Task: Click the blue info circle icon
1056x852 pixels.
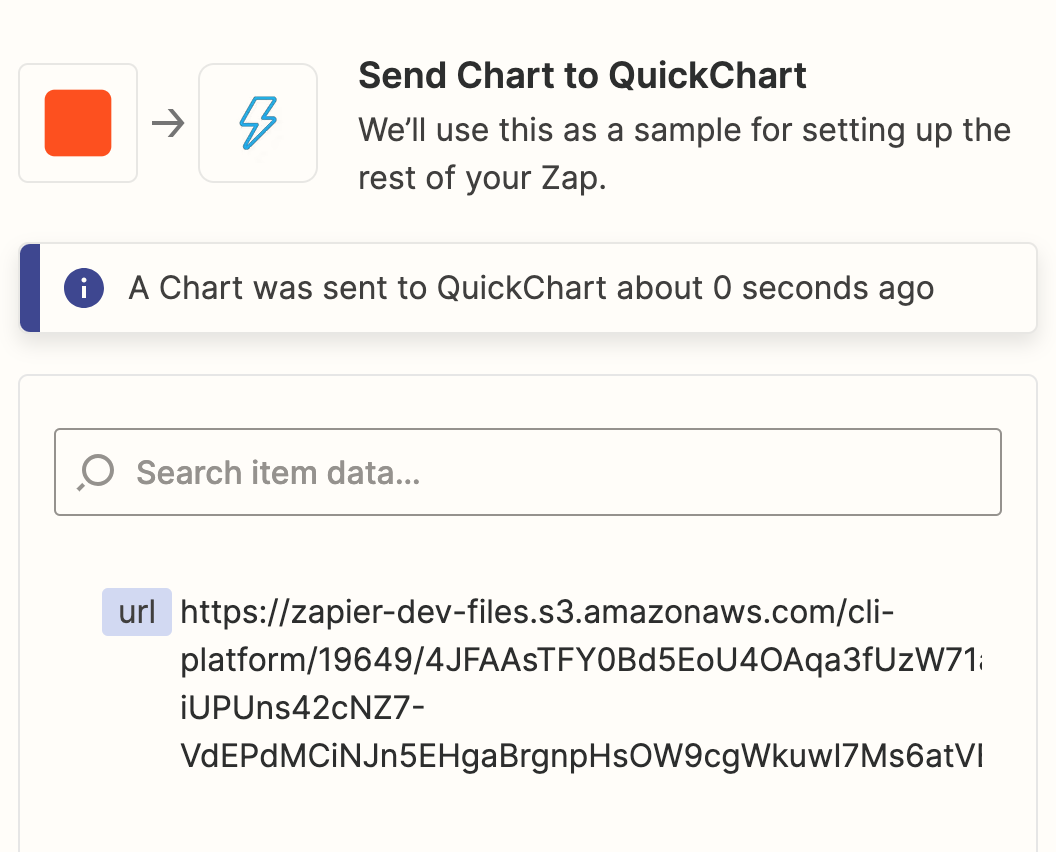Action: (x=84, y=288)
